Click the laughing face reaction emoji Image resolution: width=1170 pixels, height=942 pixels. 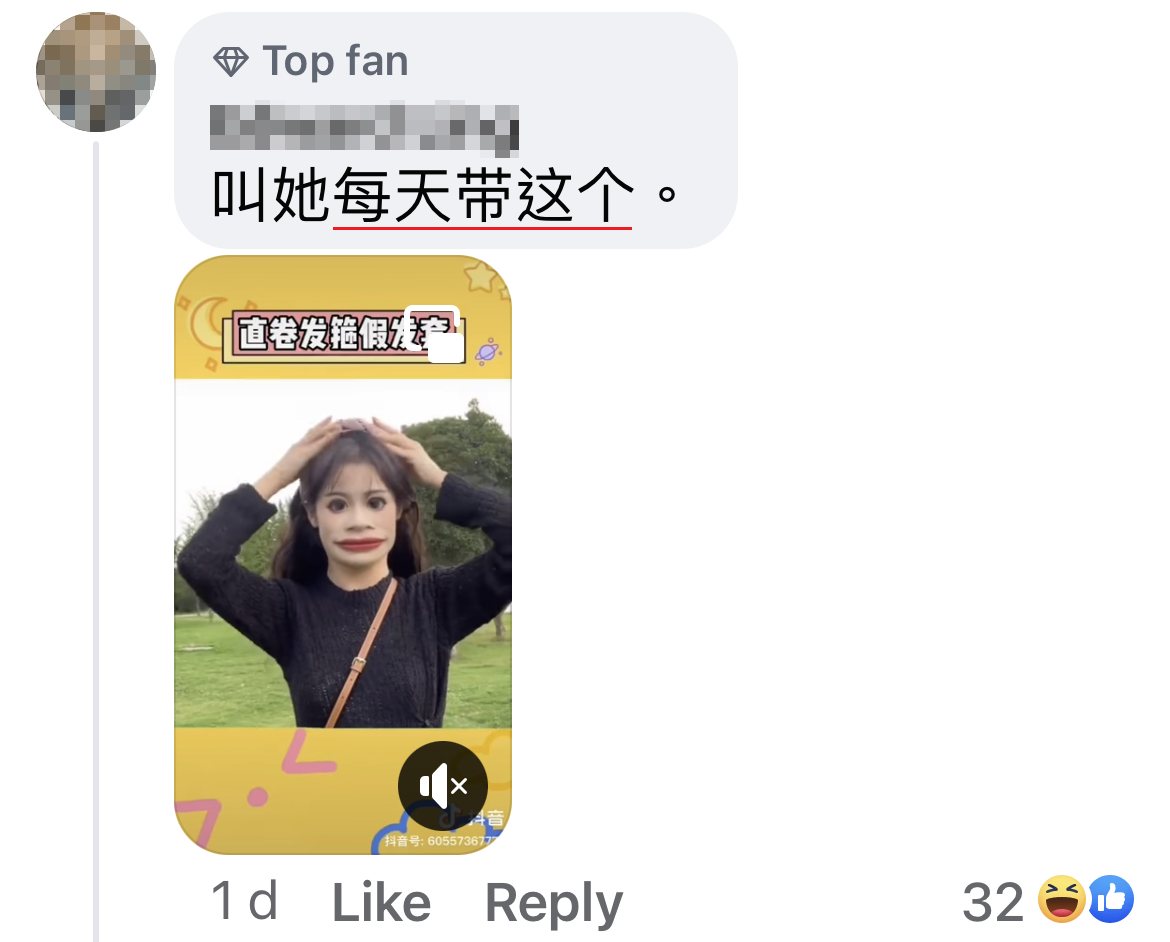pyautogui.click(x=1062, y=899)
